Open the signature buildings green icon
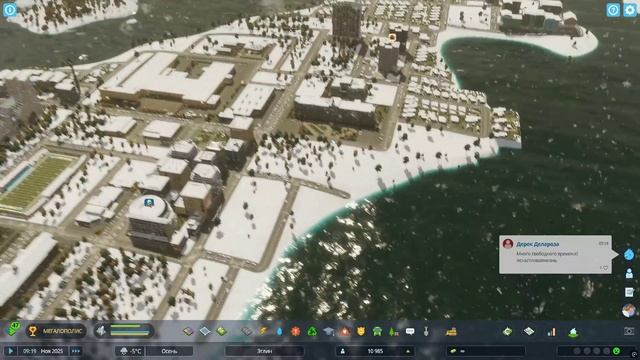This screenshot has width=640, height=360. [x=221, y=331]
